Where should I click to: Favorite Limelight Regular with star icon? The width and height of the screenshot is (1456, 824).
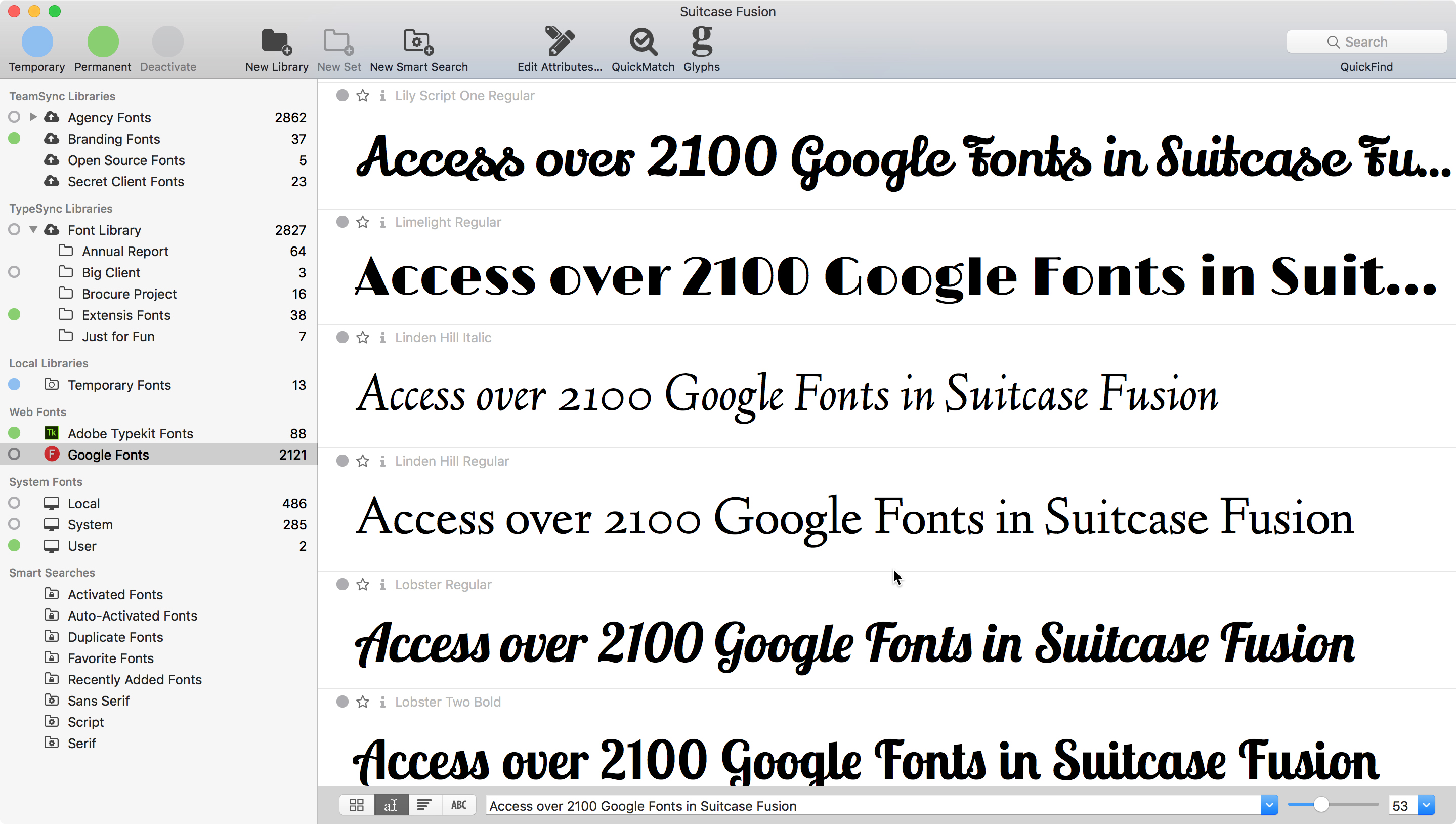tap(363, 222)
